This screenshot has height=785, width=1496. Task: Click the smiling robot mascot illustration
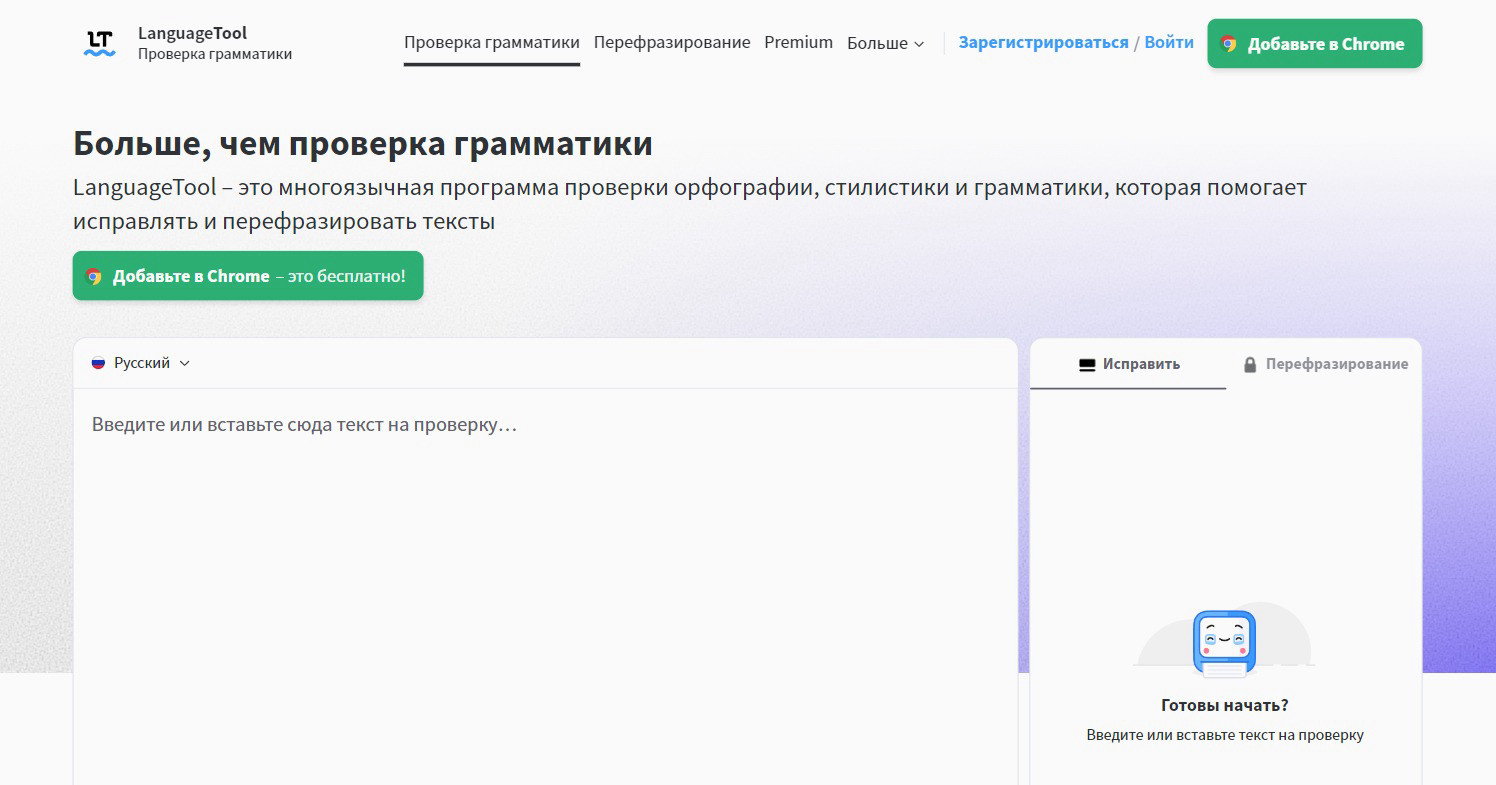point(1224,644)
